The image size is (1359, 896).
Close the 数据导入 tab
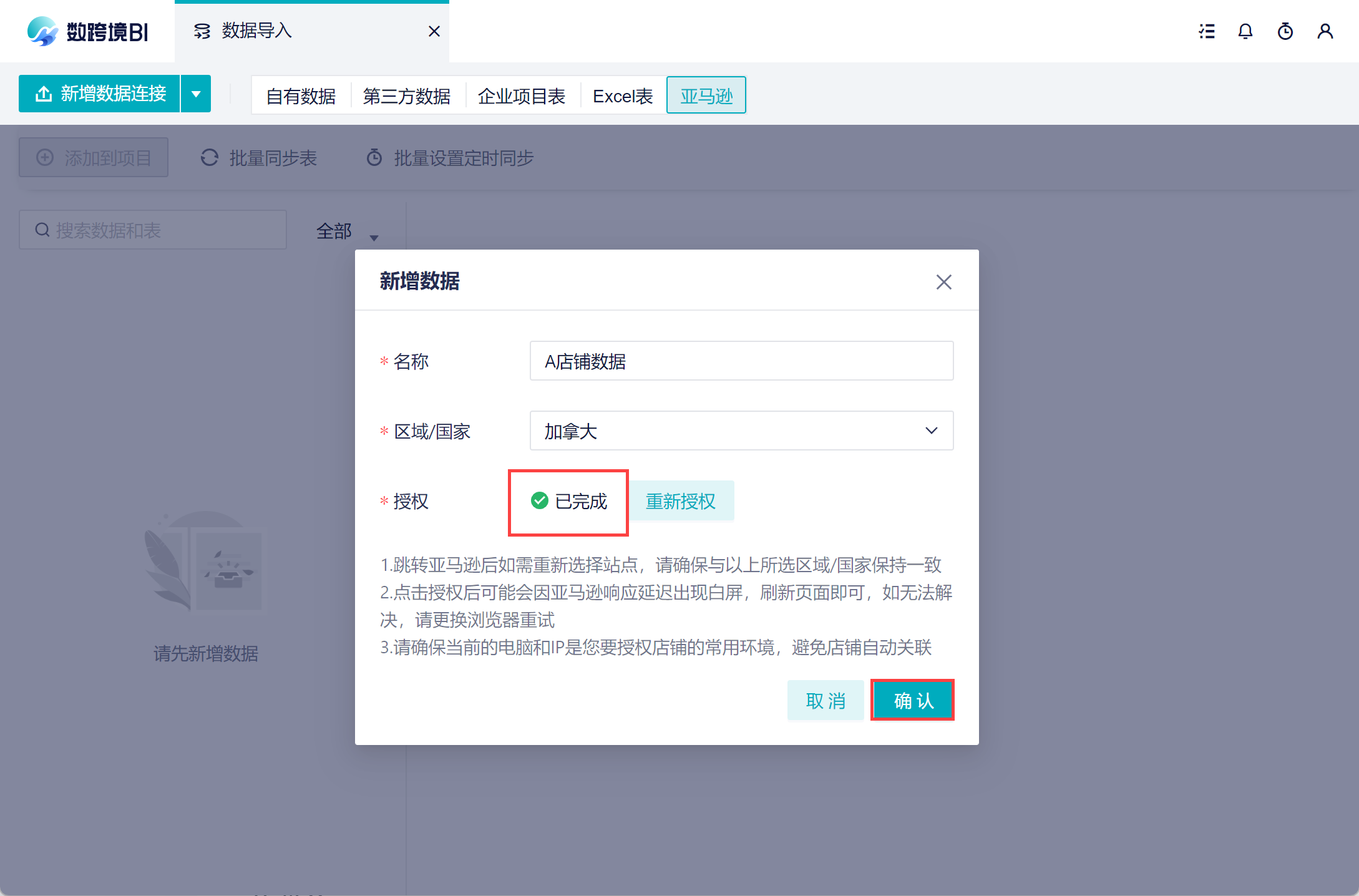point(434,31)
